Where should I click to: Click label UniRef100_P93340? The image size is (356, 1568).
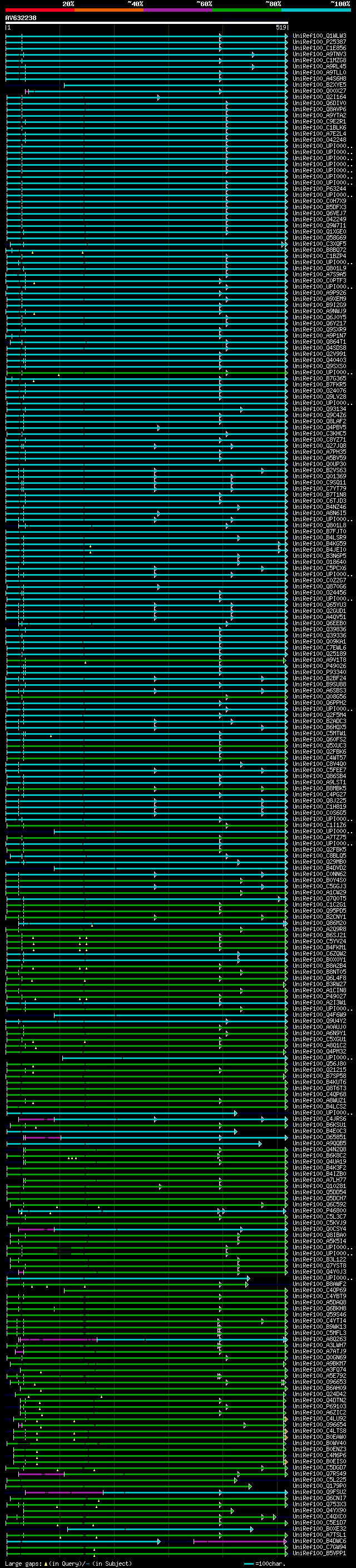[x=319, y=672]
